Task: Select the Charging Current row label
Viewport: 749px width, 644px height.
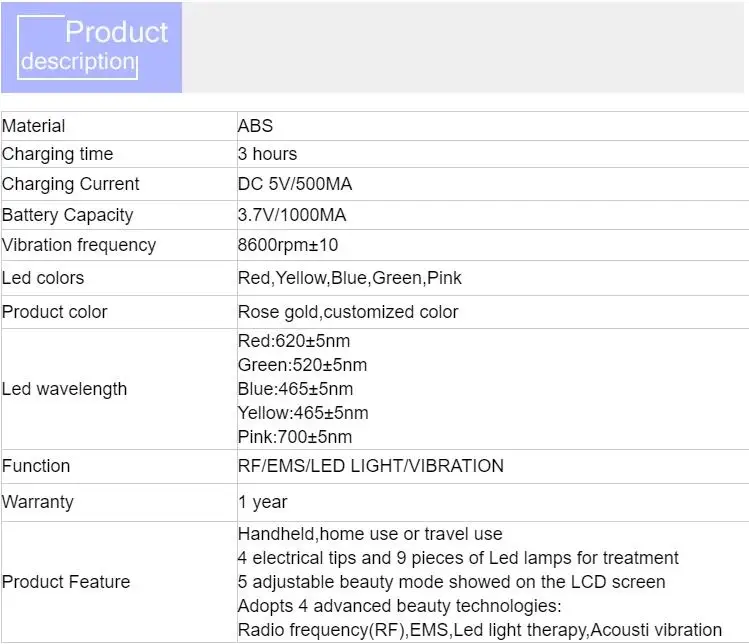Action: (71, 184)
